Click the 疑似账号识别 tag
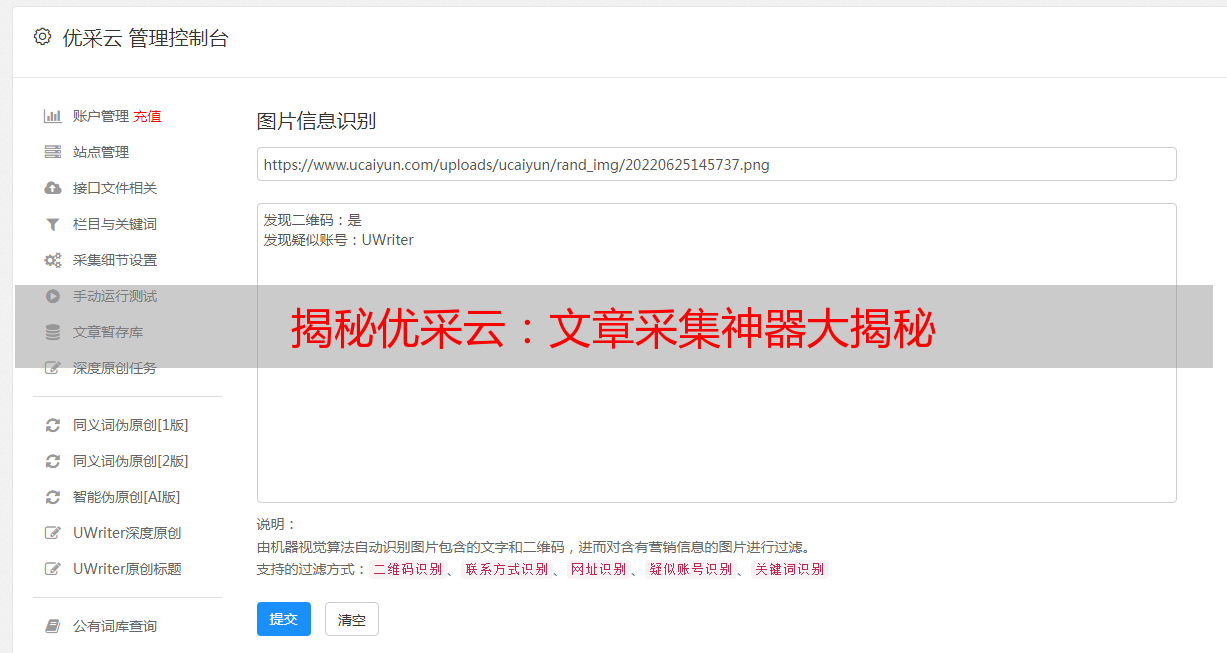 pyautogui.click(x=690, y=569)
